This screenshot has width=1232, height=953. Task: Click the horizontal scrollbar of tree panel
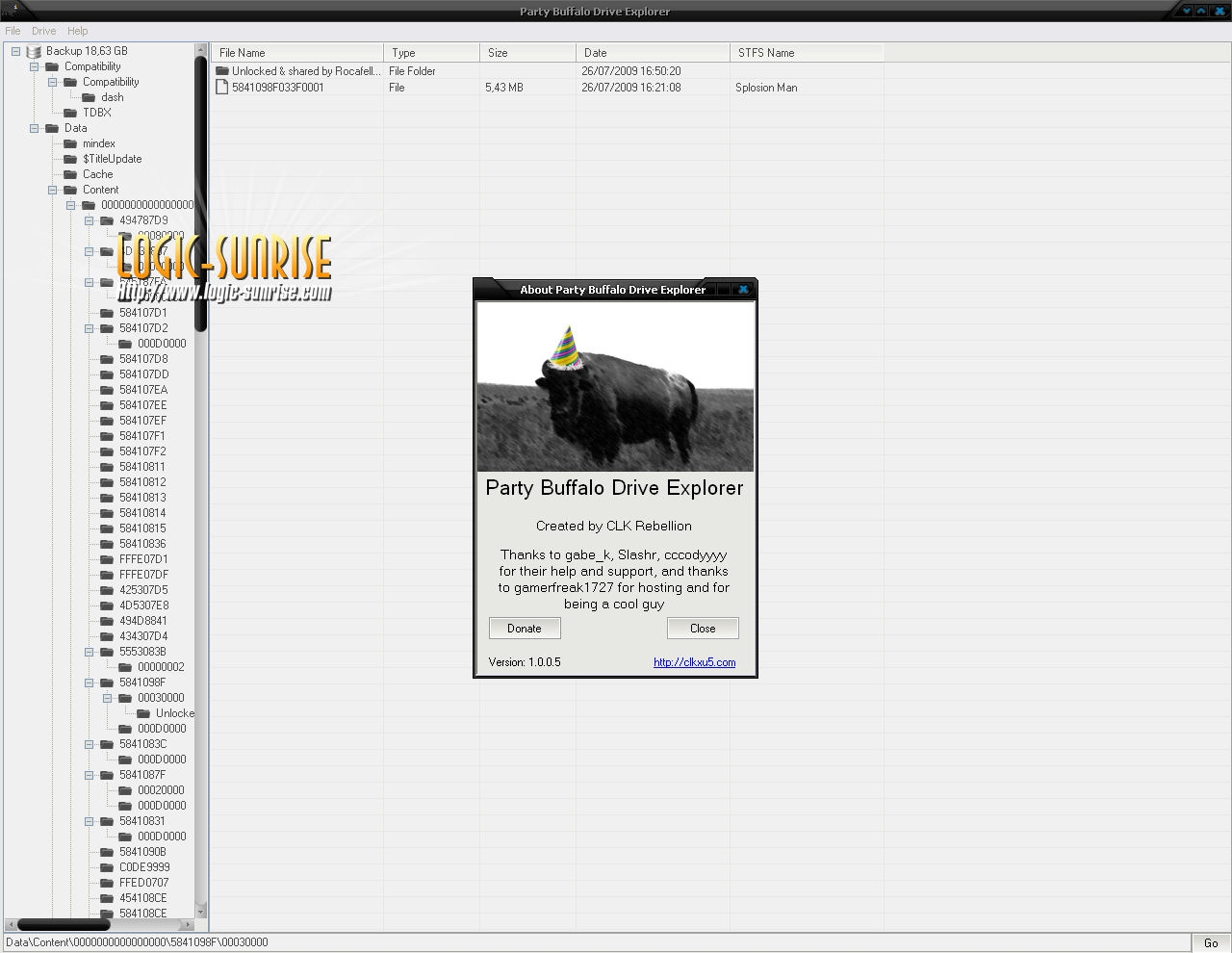(64, 924)
